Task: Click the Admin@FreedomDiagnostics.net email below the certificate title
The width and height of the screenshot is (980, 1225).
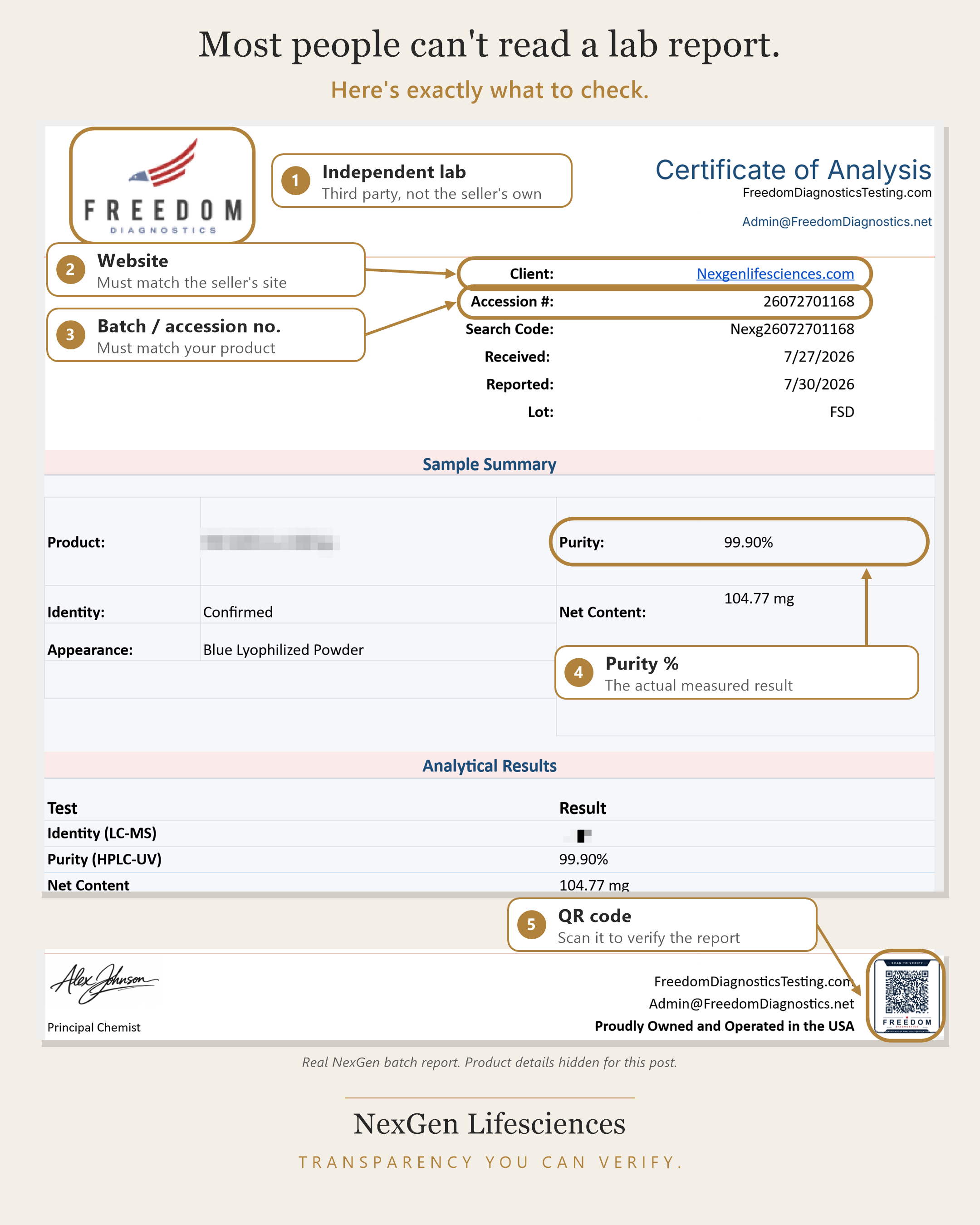Action: pyautogui.click(x=836, y=221)
